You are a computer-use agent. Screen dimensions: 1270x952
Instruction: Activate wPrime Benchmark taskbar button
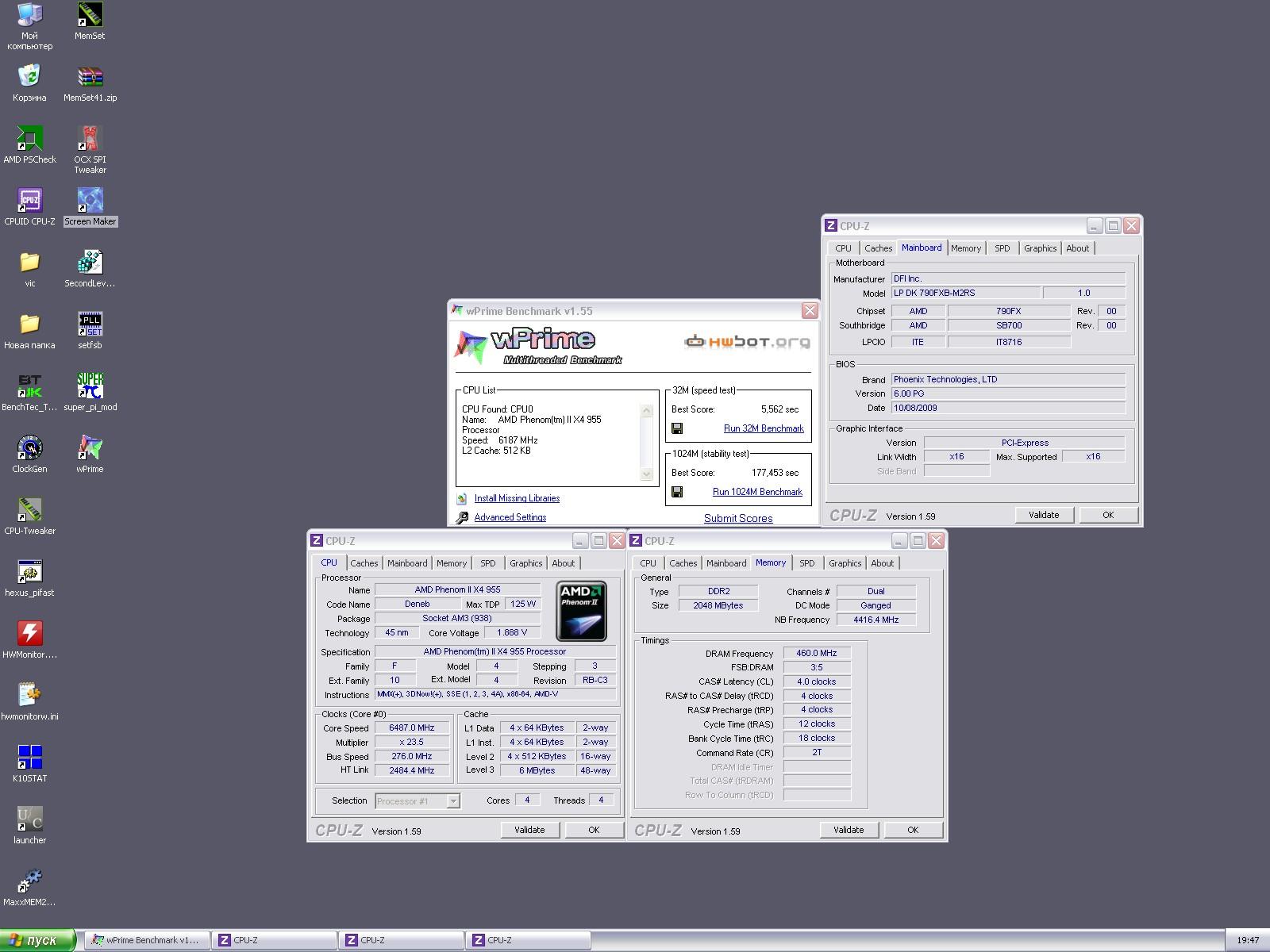pyautogui.click(x=147, y=940)
